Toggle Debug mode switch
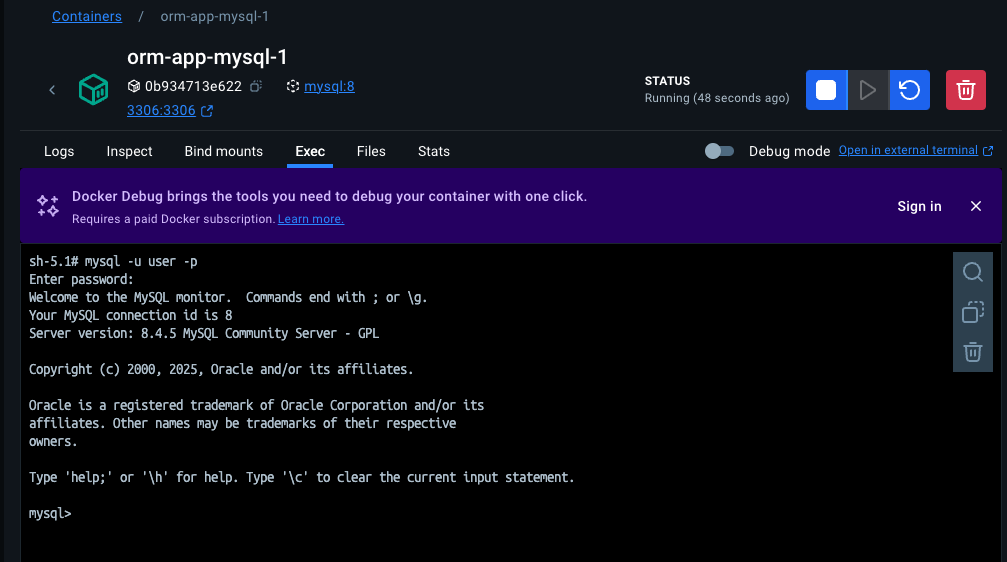Image resolution: width=1007 pixels, height=562 pixels. (x=719, y=151)
